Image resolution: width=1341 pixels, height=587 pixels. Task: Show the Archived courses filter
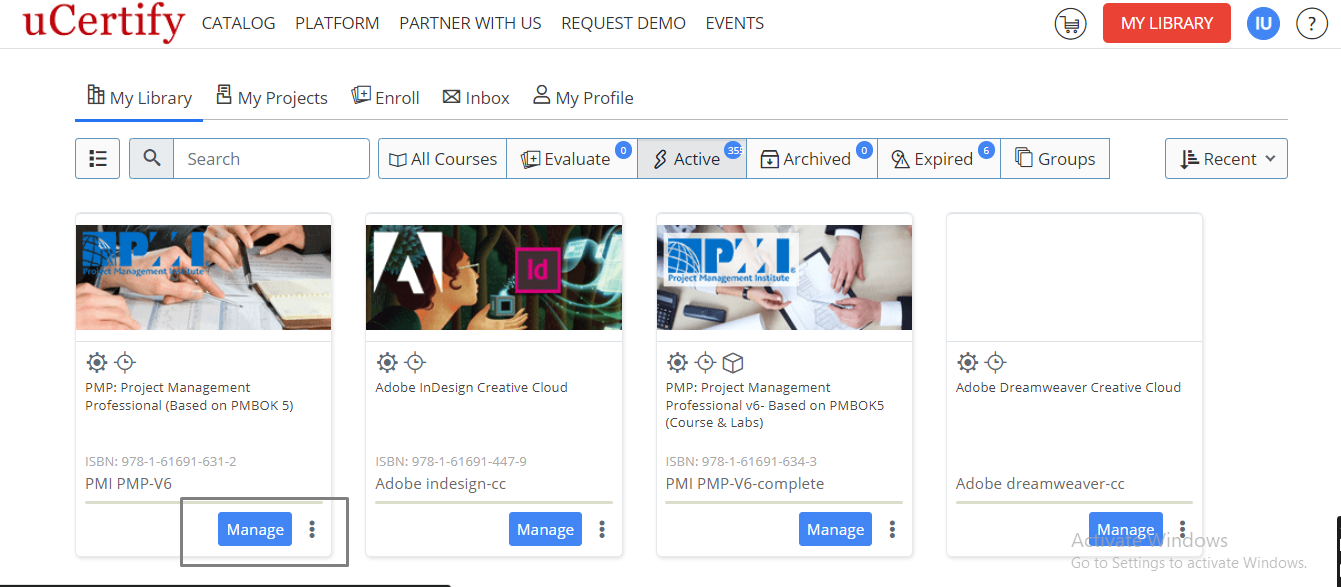tap(812, 158)
